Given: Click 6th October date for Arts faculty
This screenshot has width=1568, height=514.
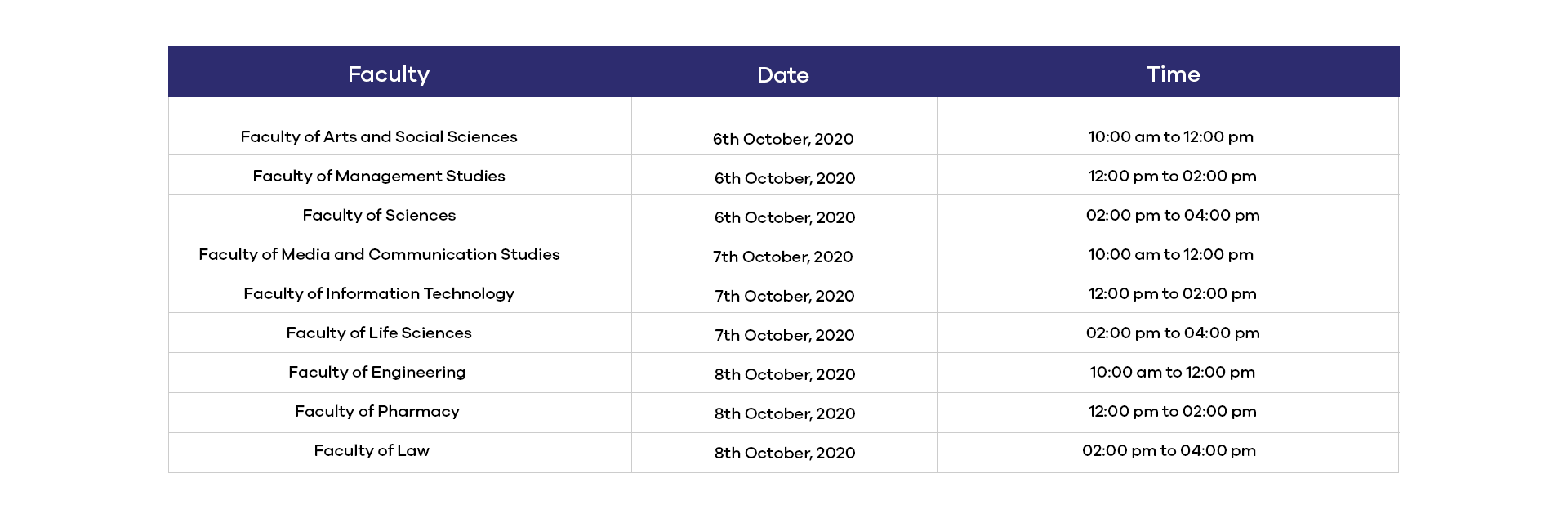Looking at the screenshot, I should [x=783, y=139].
